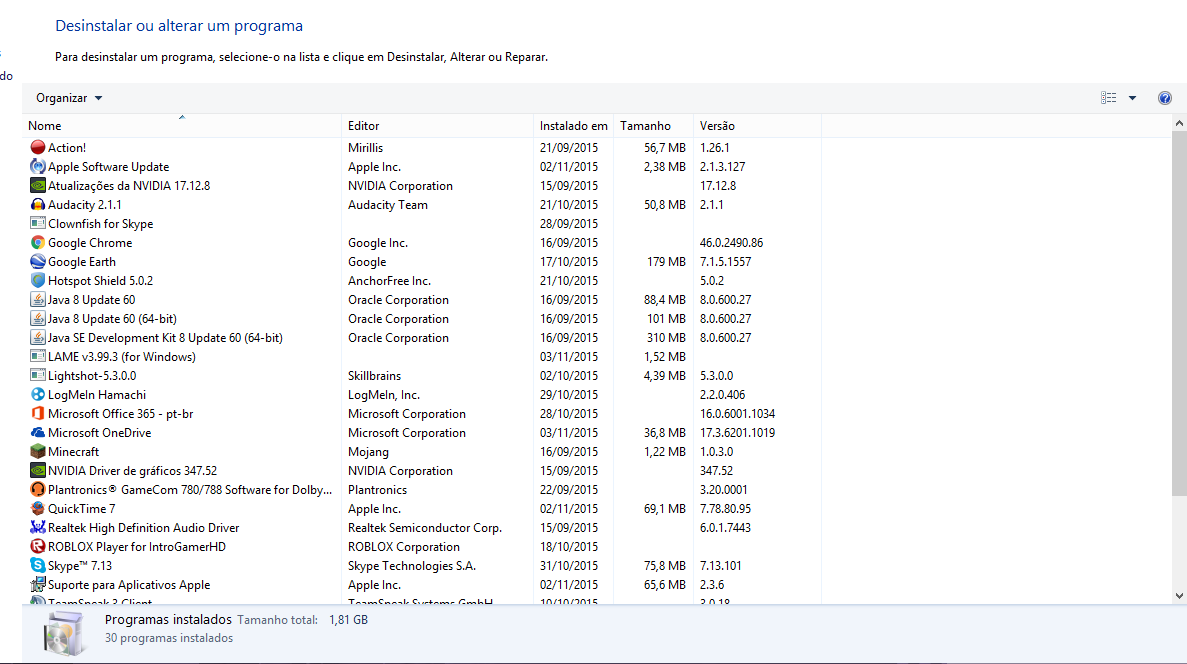Click the NVIDIA Driver de gráficos icon
This screenshot has width=1187, height=664.
point(37,470)
